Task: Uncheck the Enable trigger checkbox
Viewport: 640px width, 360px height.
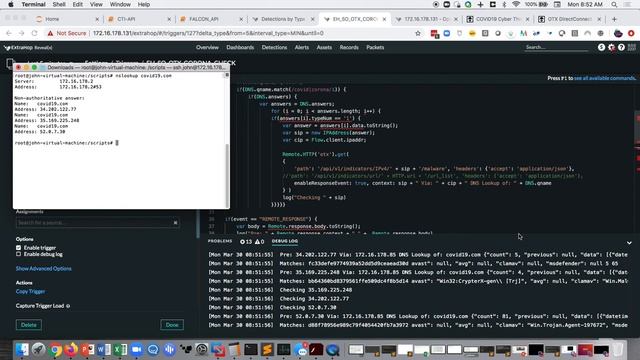Action: point(18,248)
